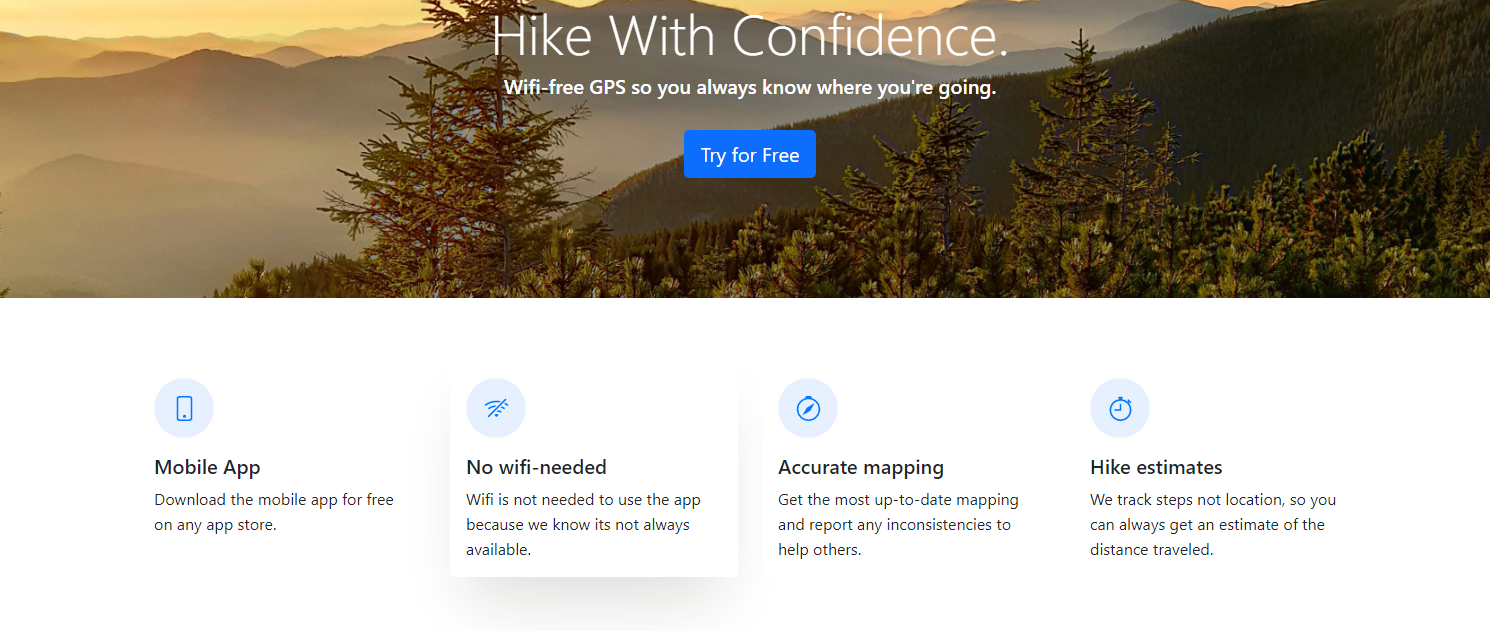
Task: Click the round badge around the compass
Action: click(808, 408)
